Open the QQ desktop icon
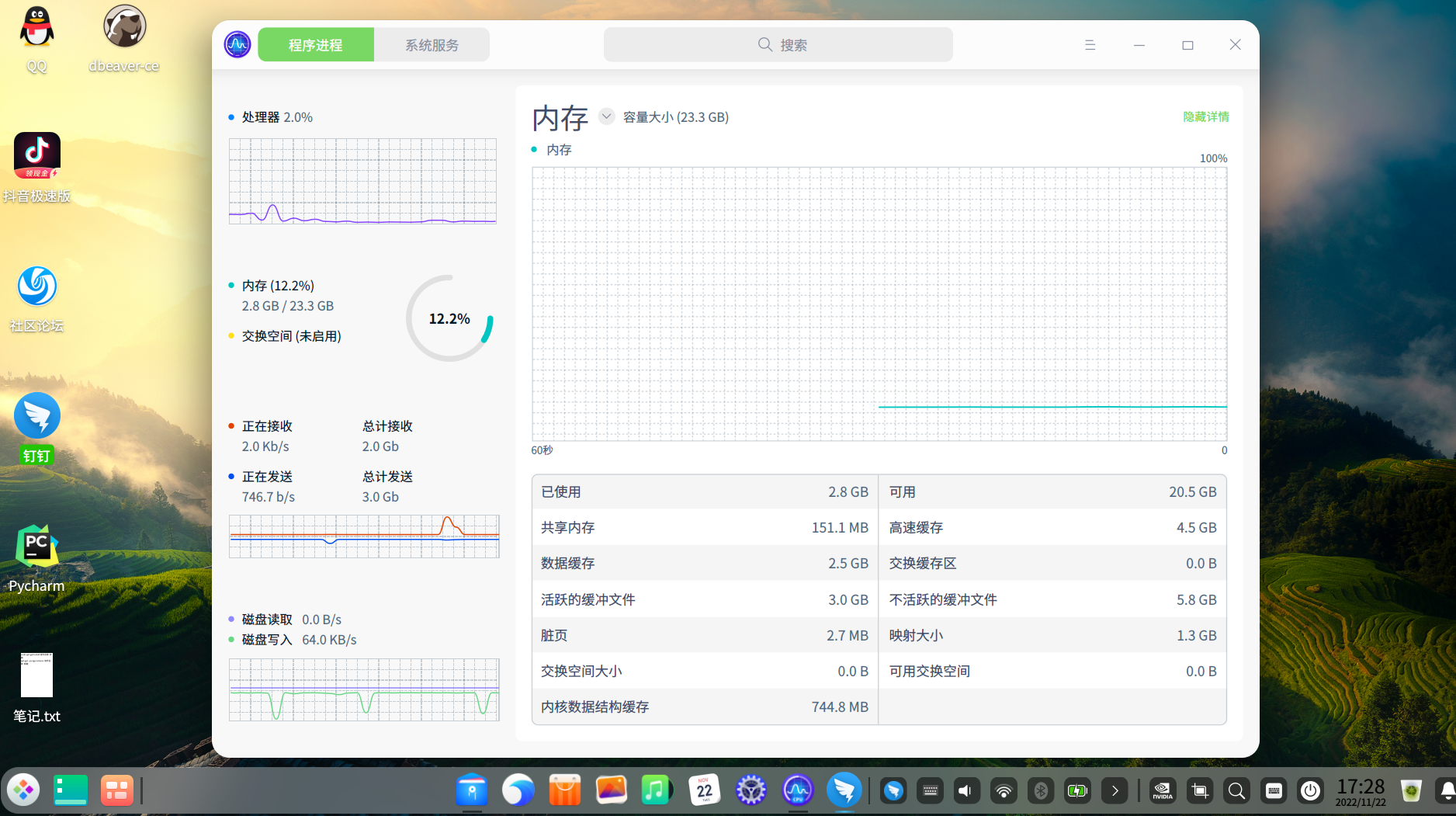The image size is (1456, 816). coord(36,39)
